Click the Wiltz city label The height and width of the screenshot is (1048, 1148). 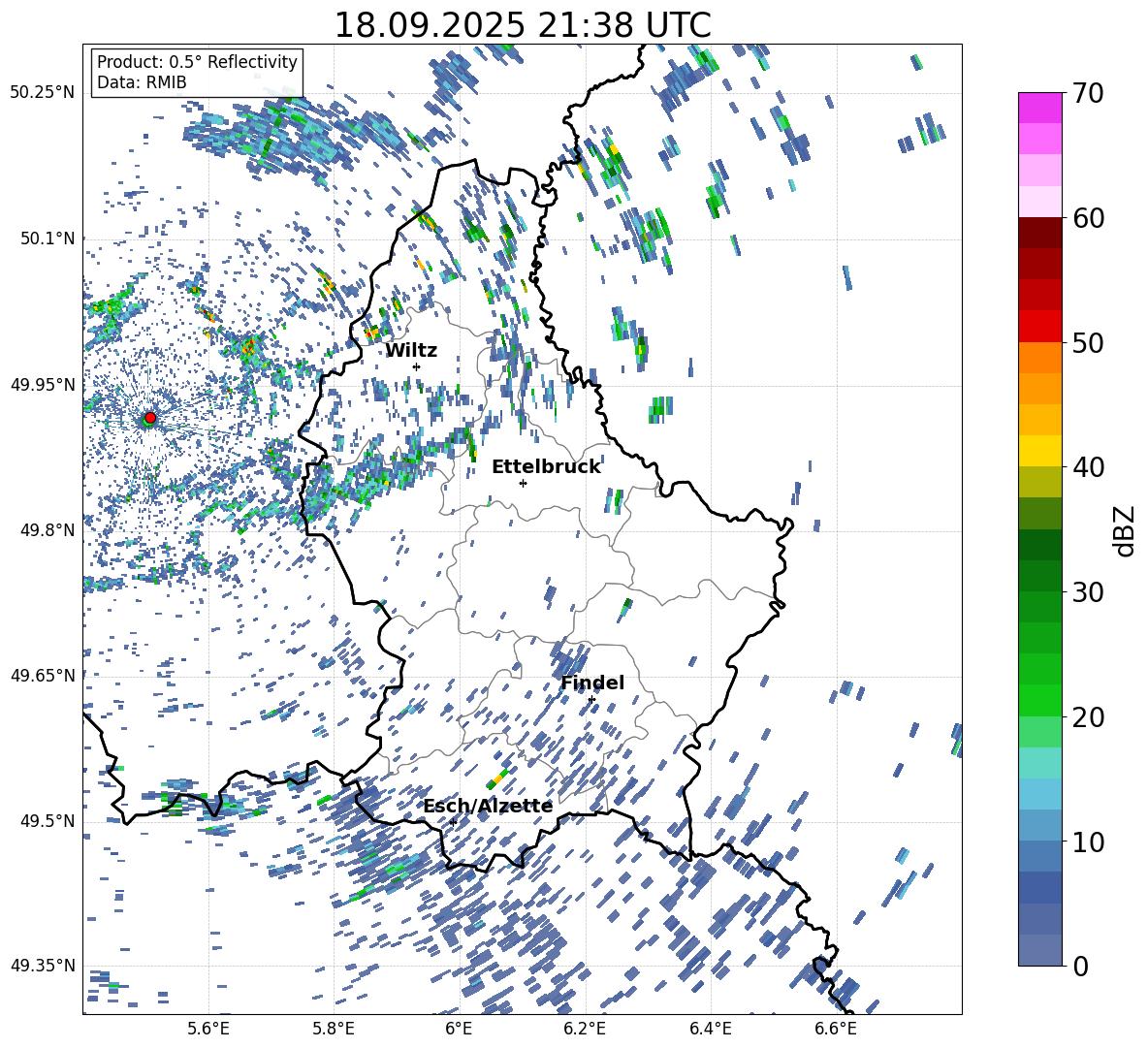pyautogui.click(x=411, y=351)
